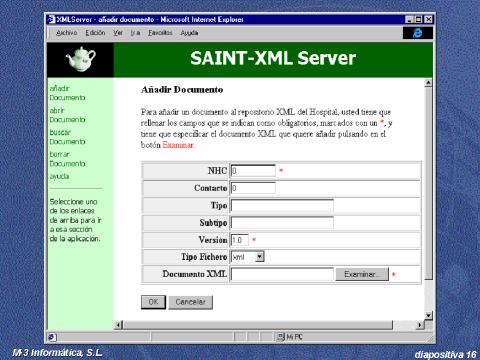Click the red Examinar word in instructions
The image size is (480, 360).
pyautogui.click(x=178, y=145)
